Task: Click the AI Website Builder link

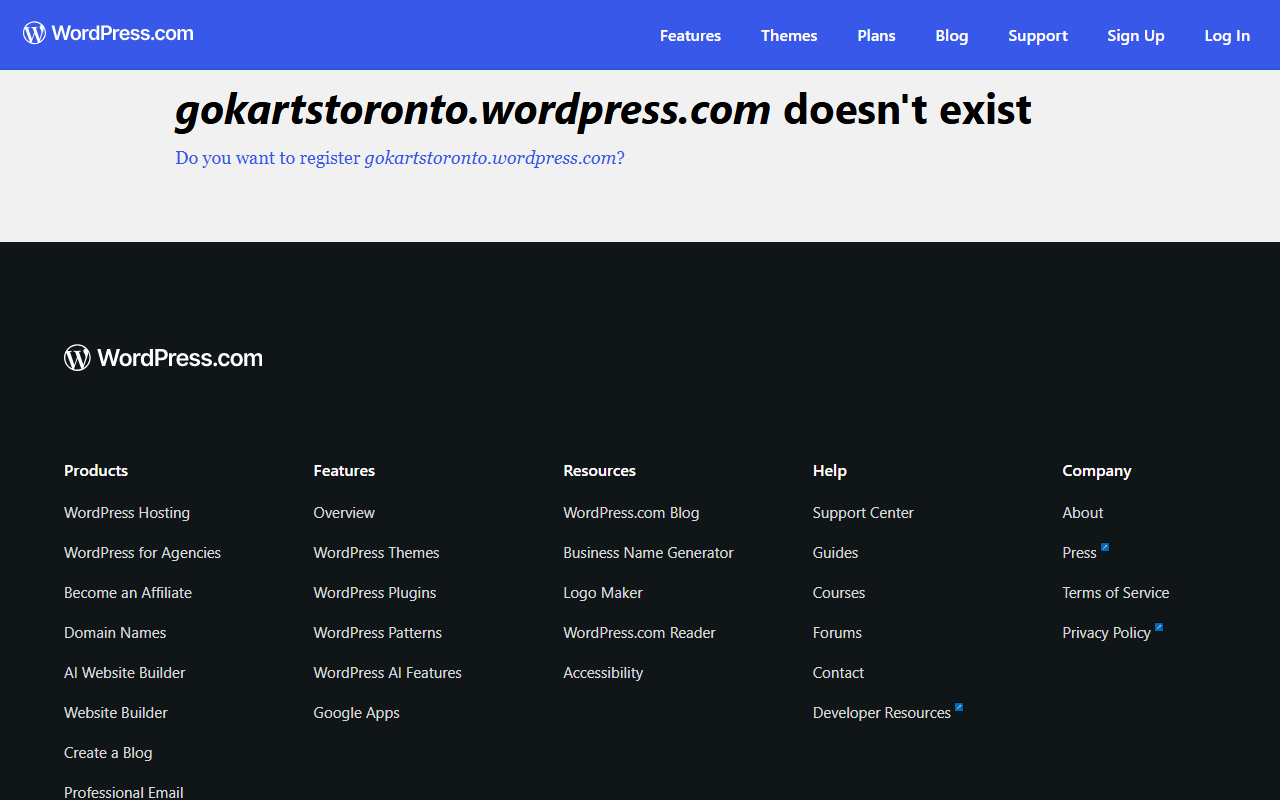Action: (125, 673)
